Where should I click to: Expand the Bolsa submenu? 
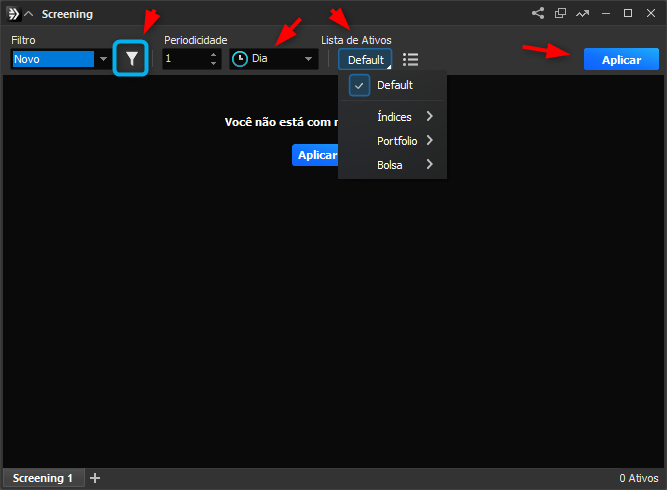click(403, 165)
